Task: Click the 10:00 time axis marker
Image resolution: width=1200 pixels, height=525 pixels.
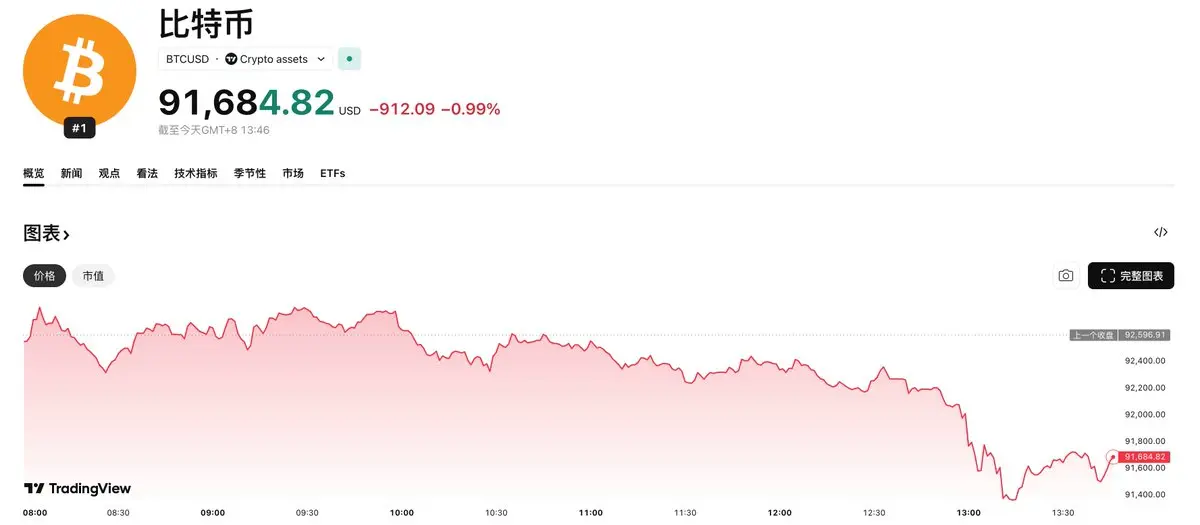Action: click(x=401, y=513)
